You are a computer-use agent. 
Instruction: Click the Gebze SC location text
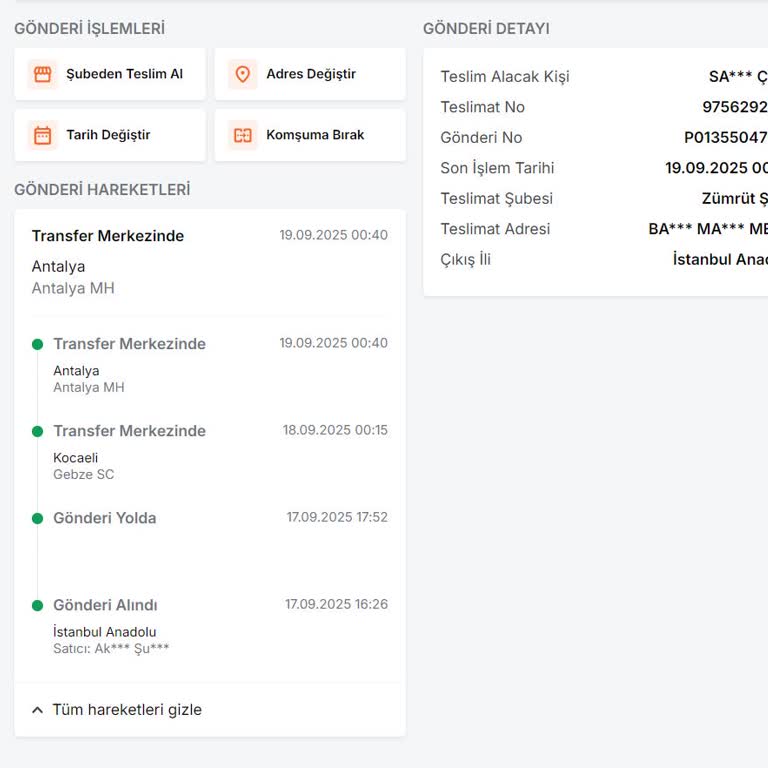point(84,474)
